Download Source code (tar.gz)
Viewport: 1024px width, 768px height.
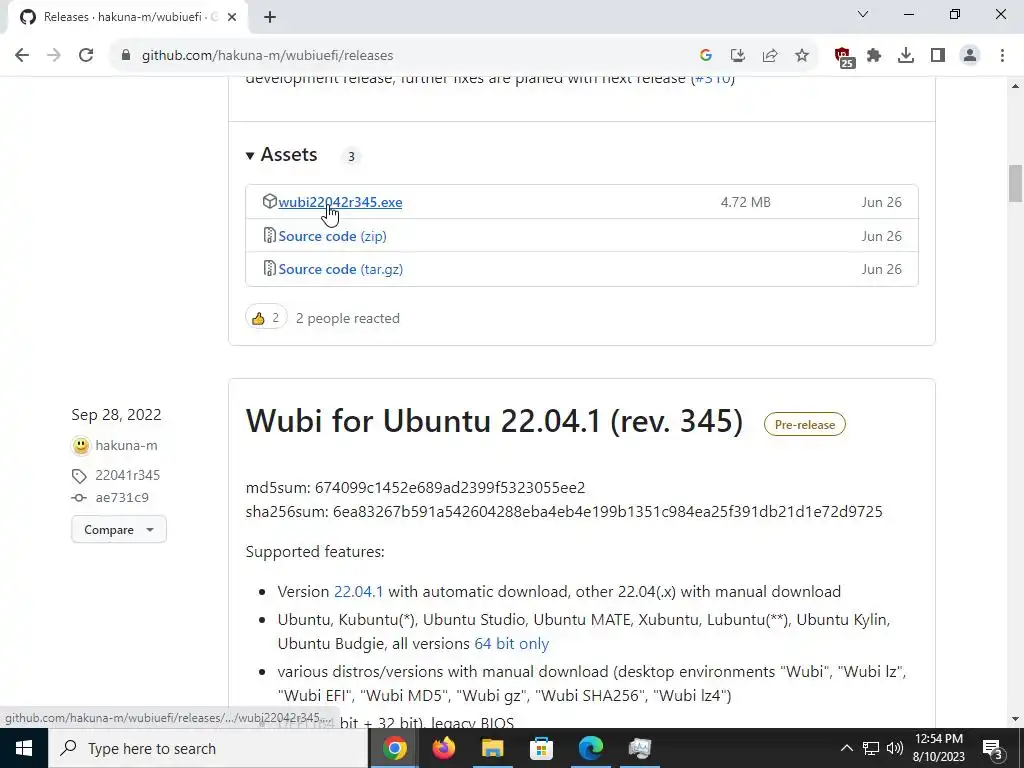coord(341,269)
